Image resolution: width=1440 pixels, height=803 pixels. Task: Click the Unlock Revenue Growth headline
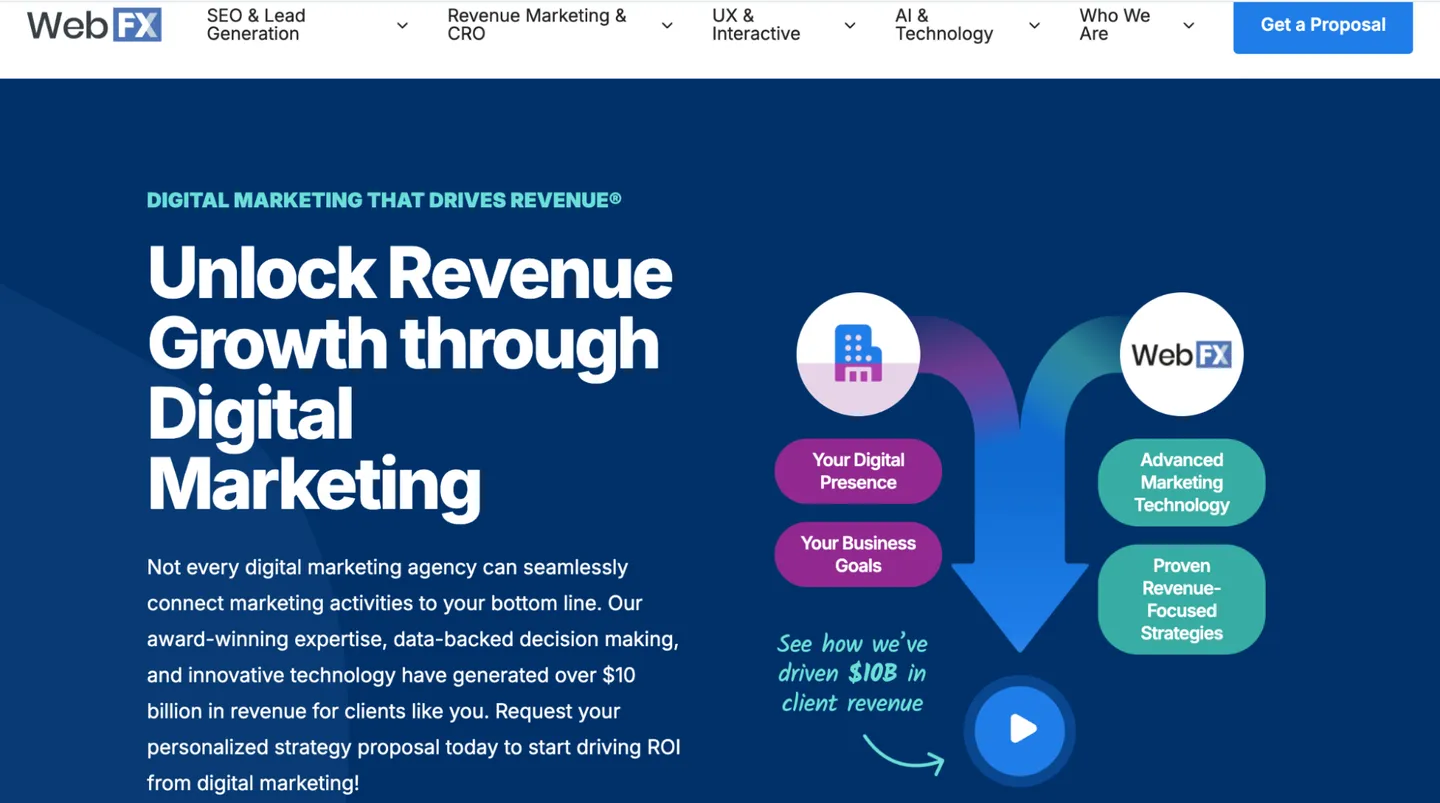point(410,378)
